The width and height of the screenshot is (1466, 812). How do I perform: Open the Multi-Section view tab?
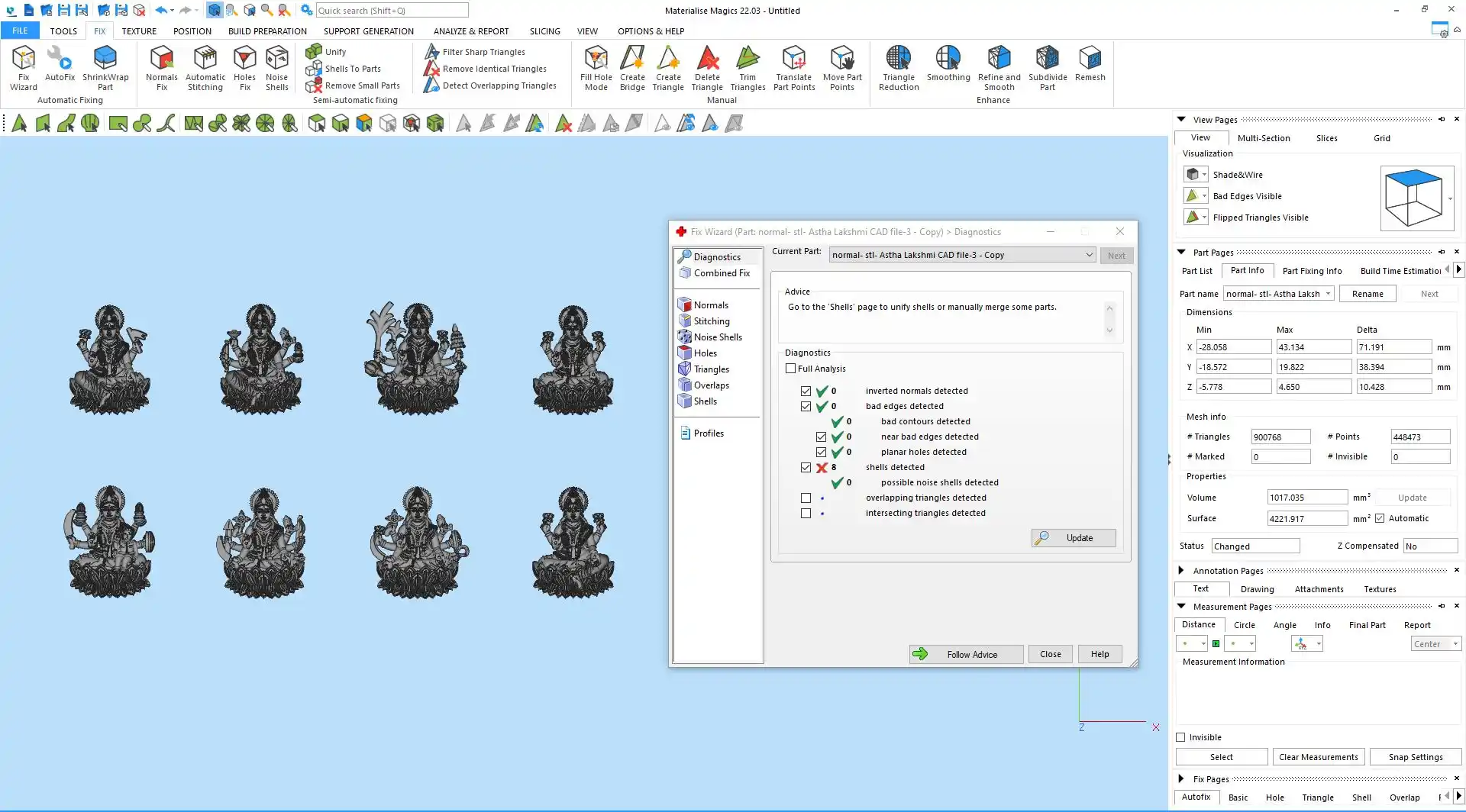(1263, 138)
